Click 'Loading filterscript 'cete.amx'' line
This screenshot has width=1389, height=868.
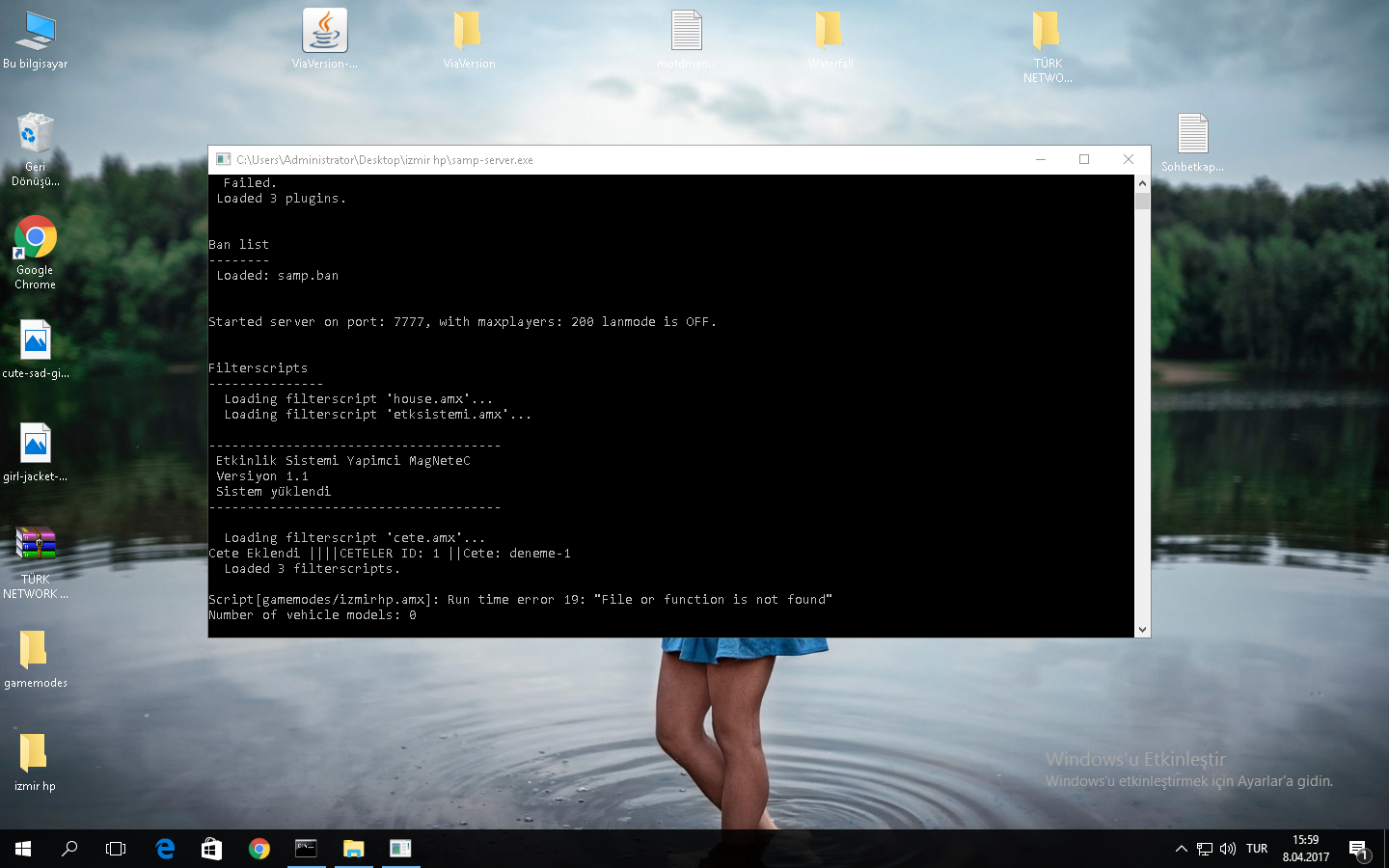(x=354, y=538)
